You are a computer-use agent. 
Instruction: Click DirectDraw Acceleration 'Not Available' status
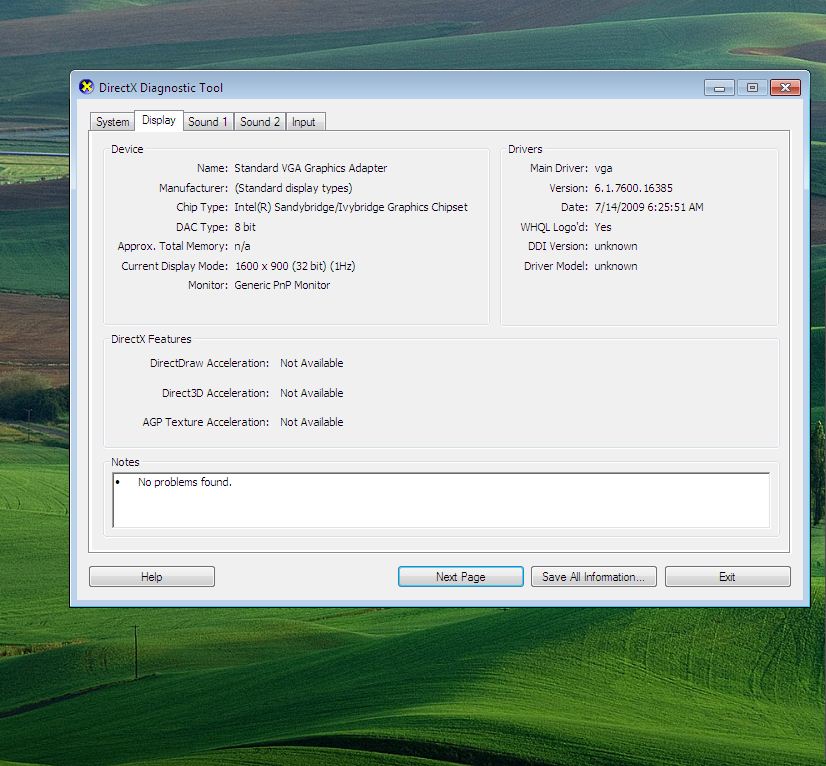point(311,363)
